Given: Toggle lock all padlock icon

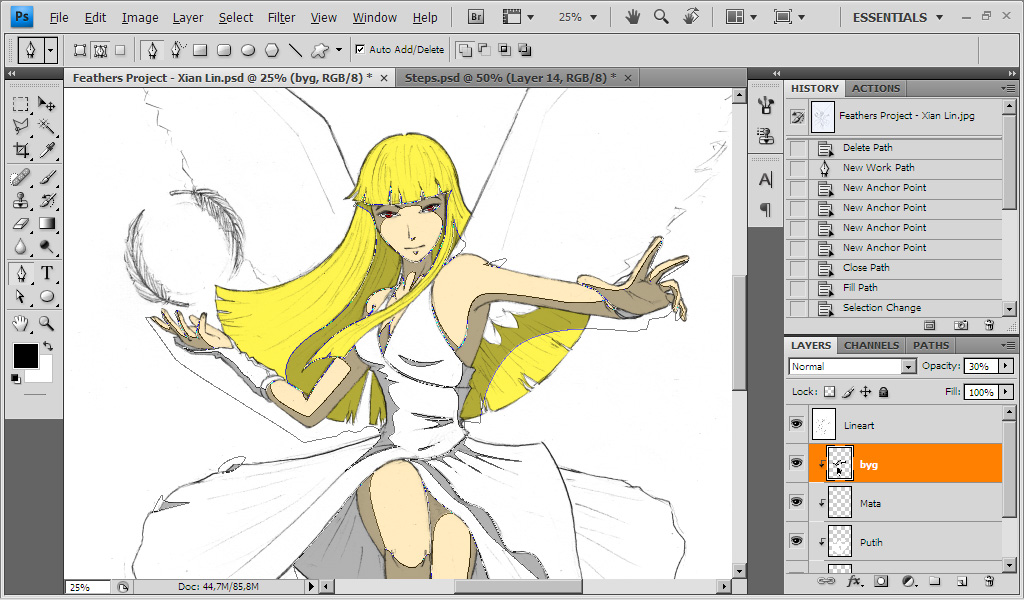Looking at the screenshot, I should coord(884,392).
